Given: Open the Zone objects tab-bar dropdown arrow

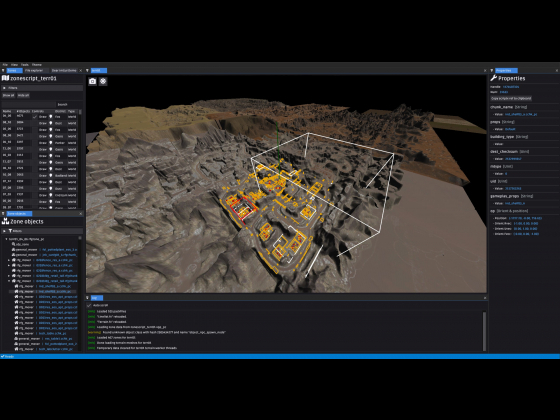Looking at the screenshot, I should (x=3, y=214).
